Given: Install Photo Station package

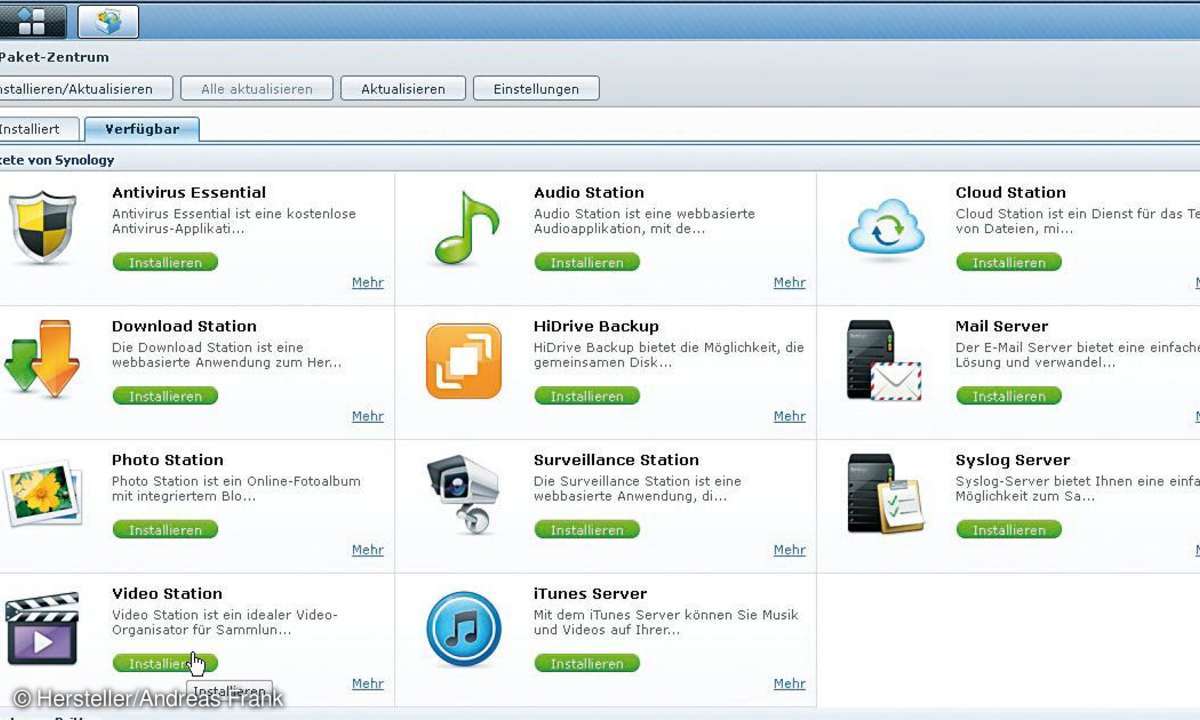Looking at the screenshot, I should pos(165,530).
